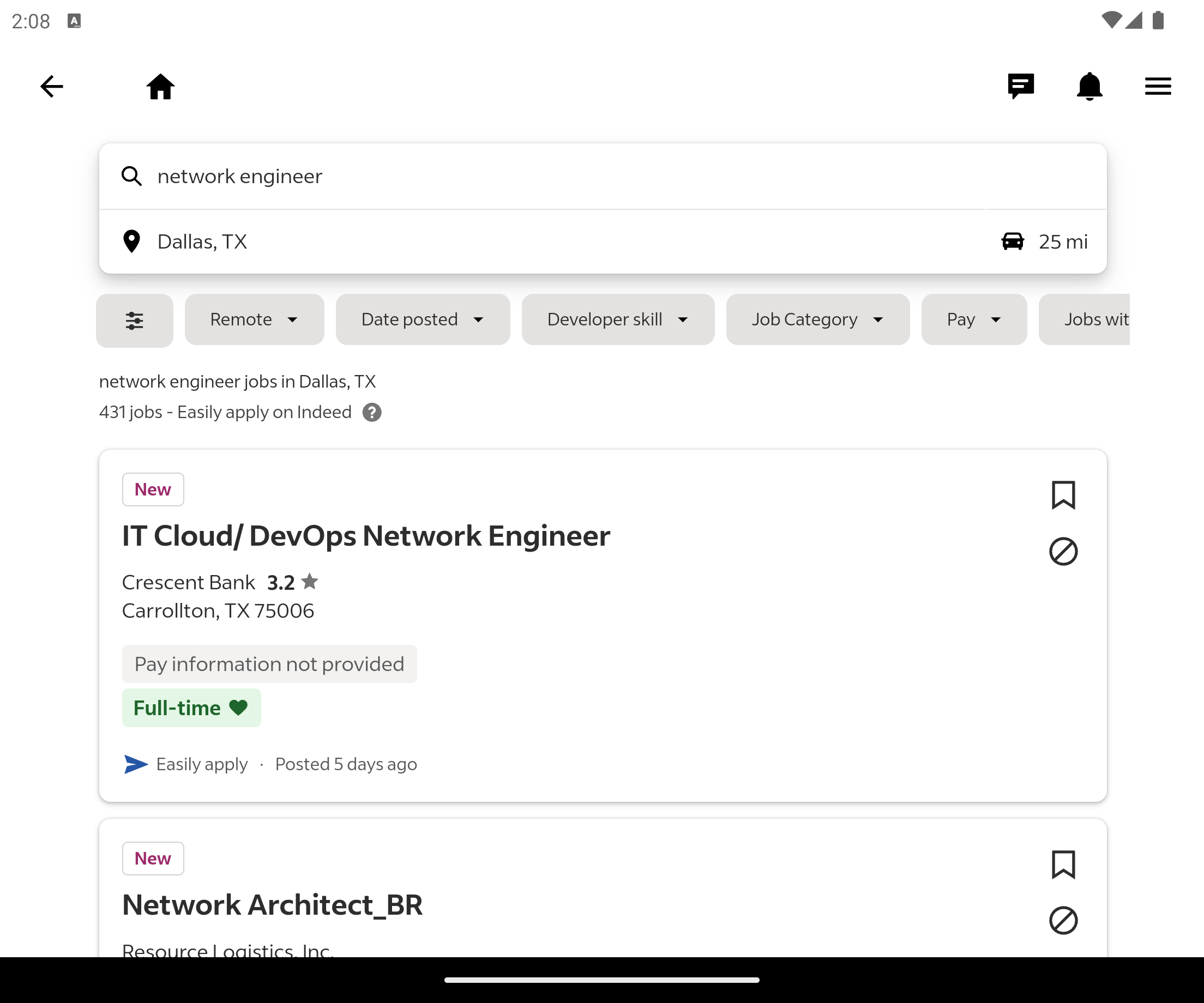
Task: Open the Developer skill dropdown
Action: click(618, 320)
